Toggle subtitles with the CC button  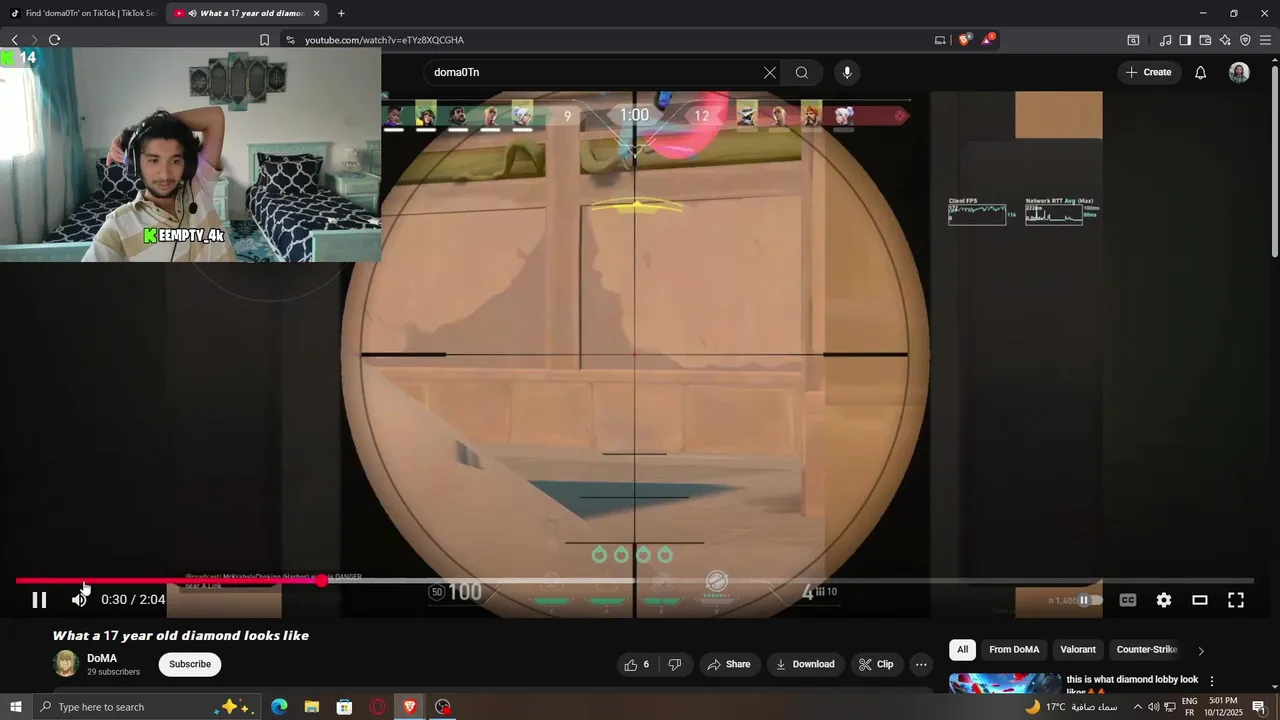tap(1128, 600)
